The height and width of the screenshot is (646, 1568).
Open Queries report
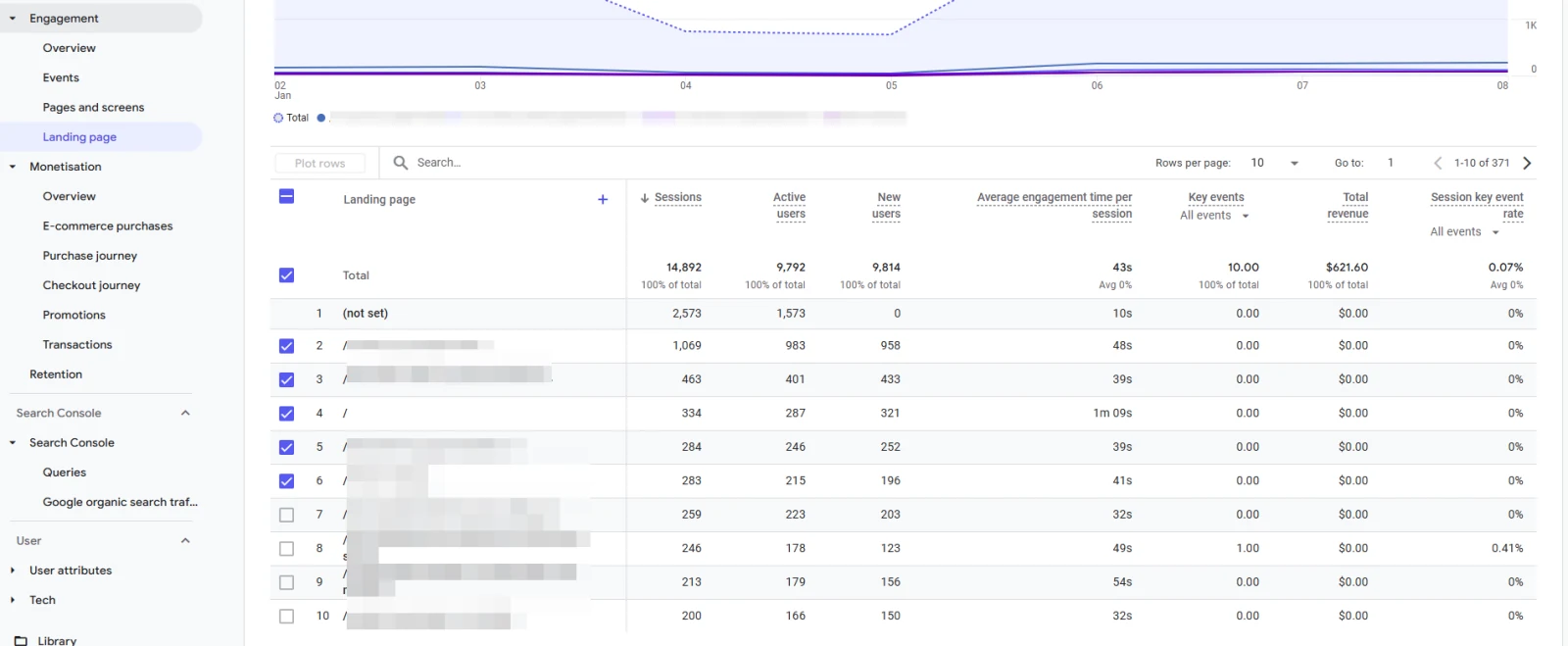(65, 472)
